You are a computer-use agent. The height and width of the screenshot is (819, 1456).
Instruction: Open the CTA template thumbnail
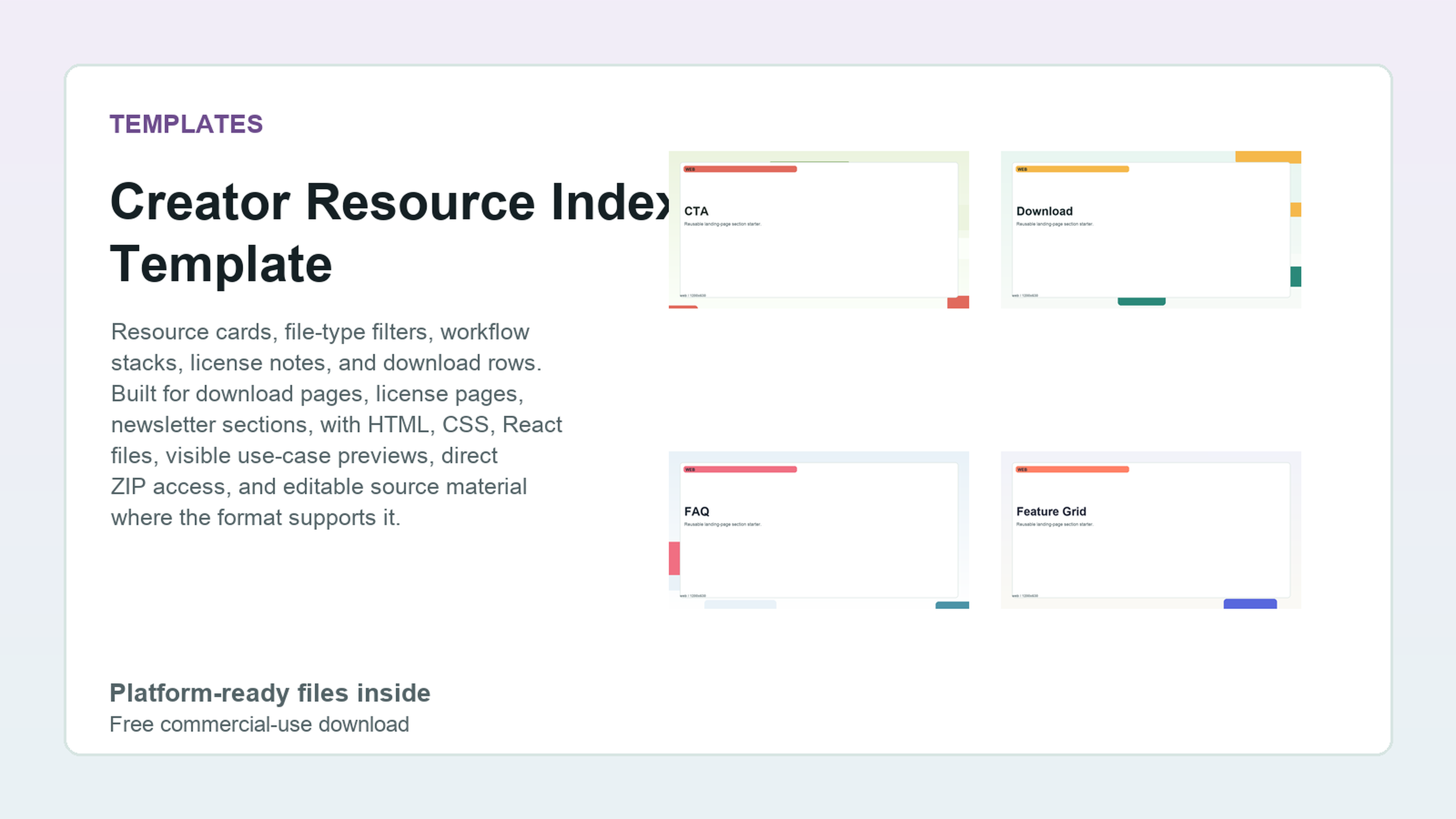(x=819, y=229)
